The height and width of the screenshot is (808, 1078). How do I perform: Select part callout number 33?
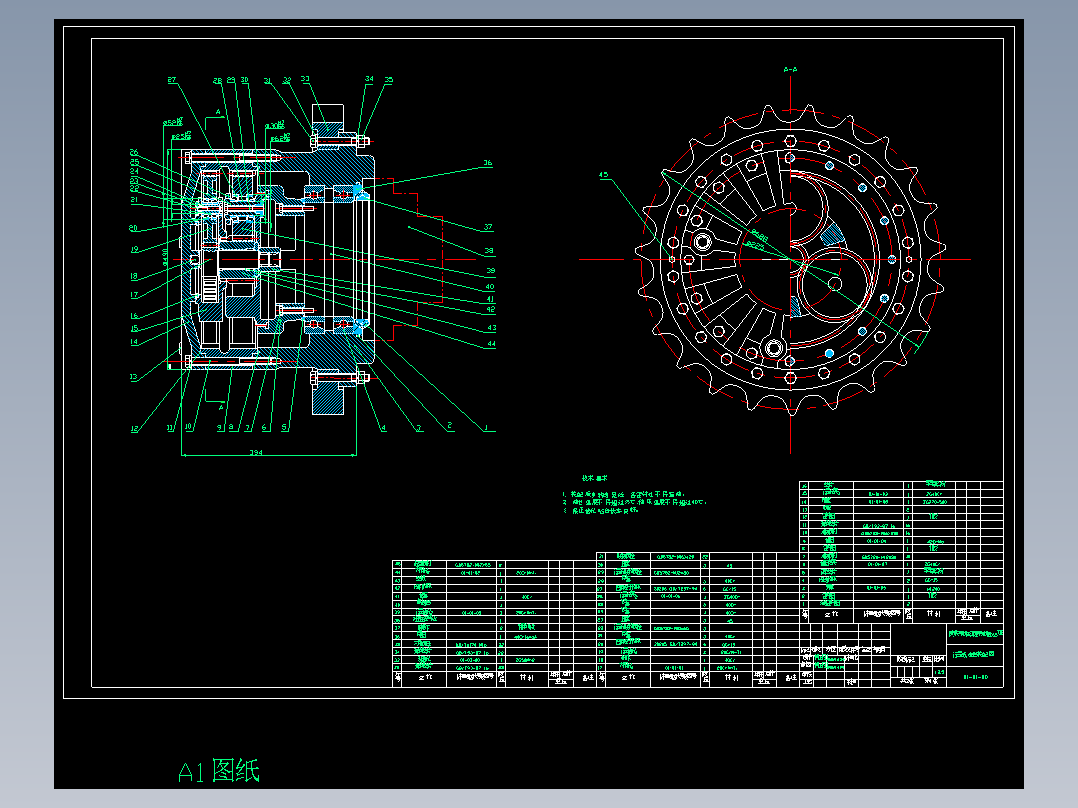[305, 79]
